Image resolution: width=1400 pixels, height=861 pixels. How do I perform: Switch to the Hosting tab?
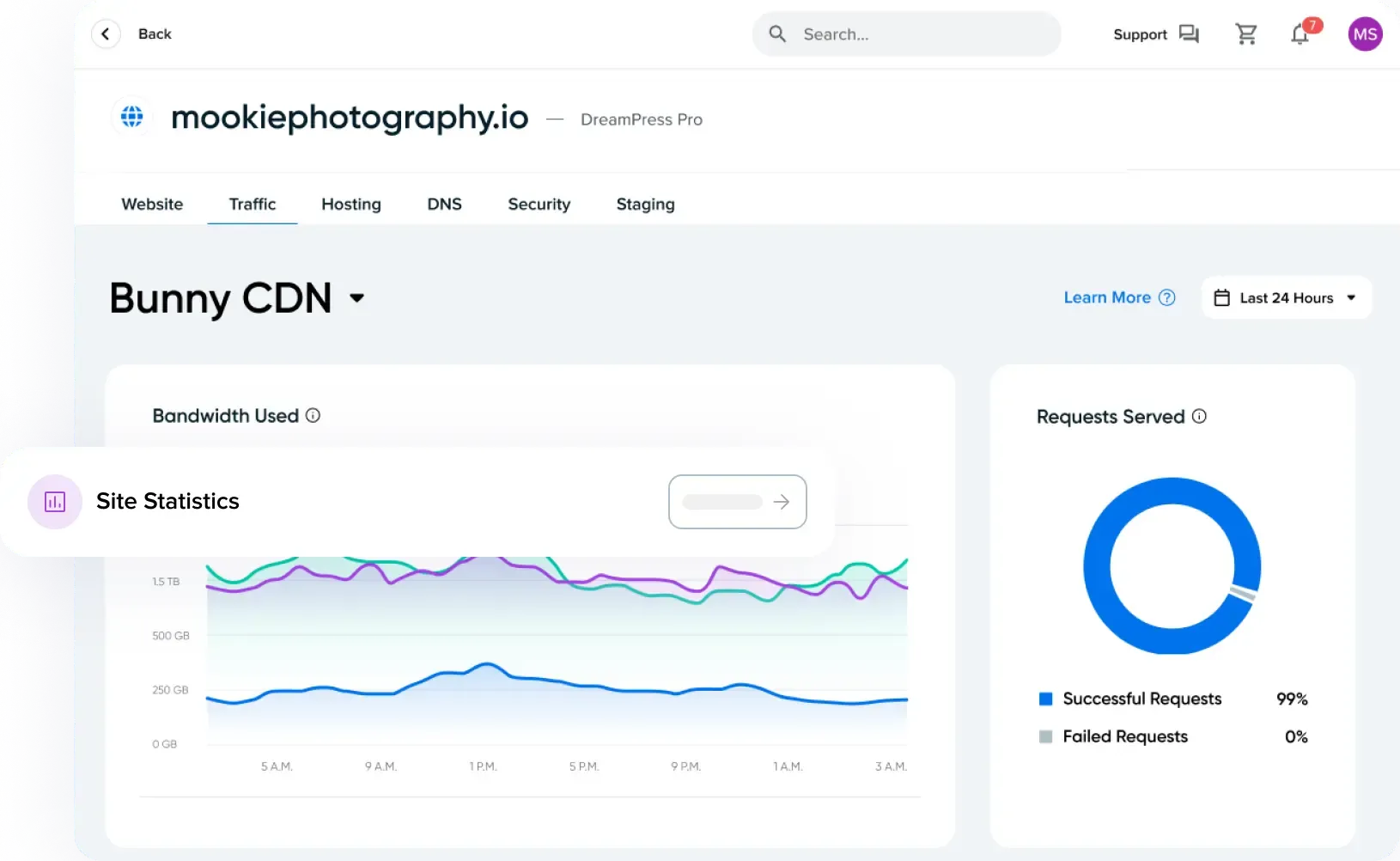[350, 205]
